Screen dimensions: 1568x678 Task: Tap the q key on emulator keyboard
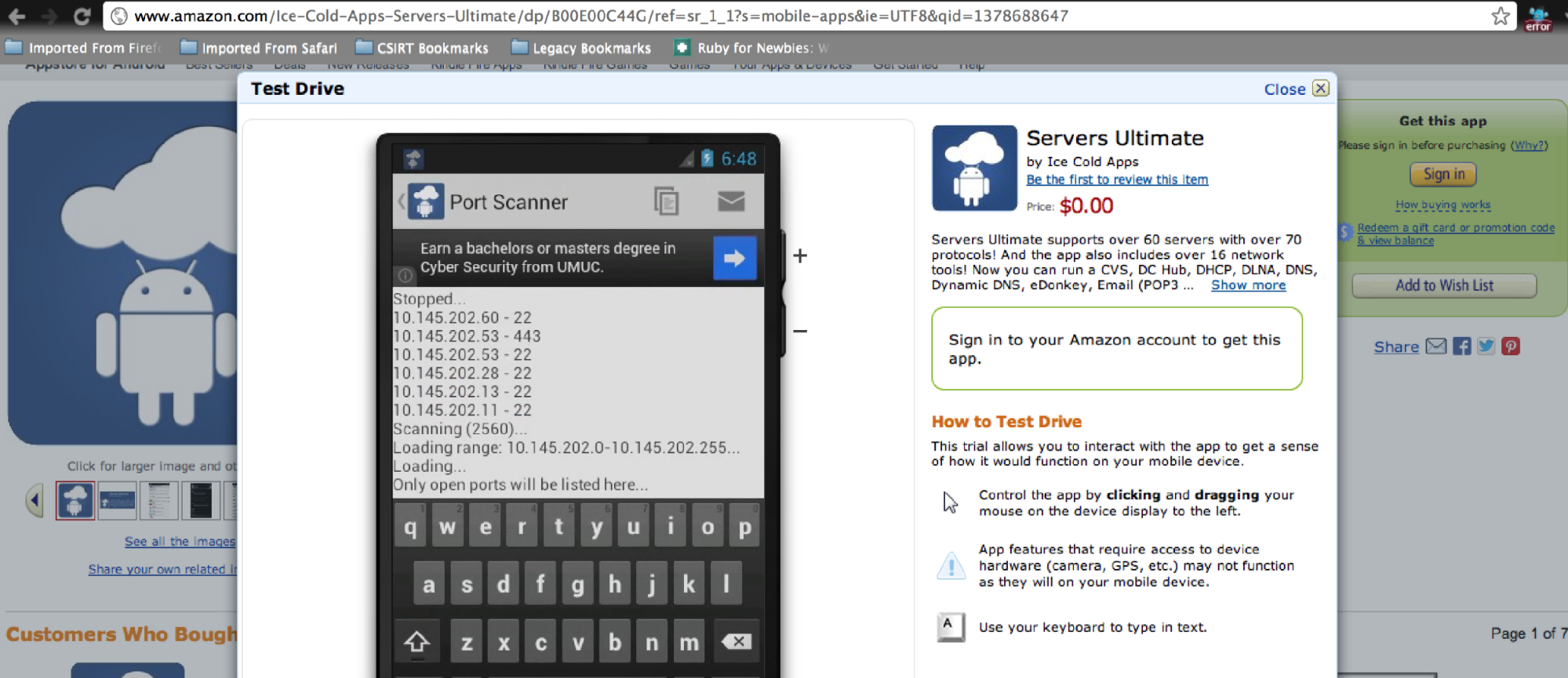point(410,527)
